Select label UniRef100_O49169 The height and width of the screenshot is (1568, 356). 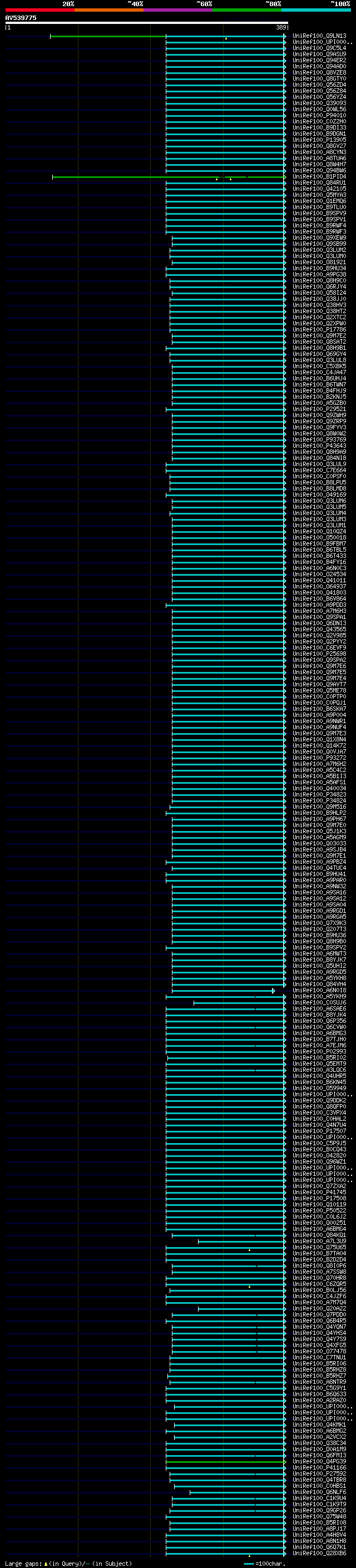tap(319, 495)
